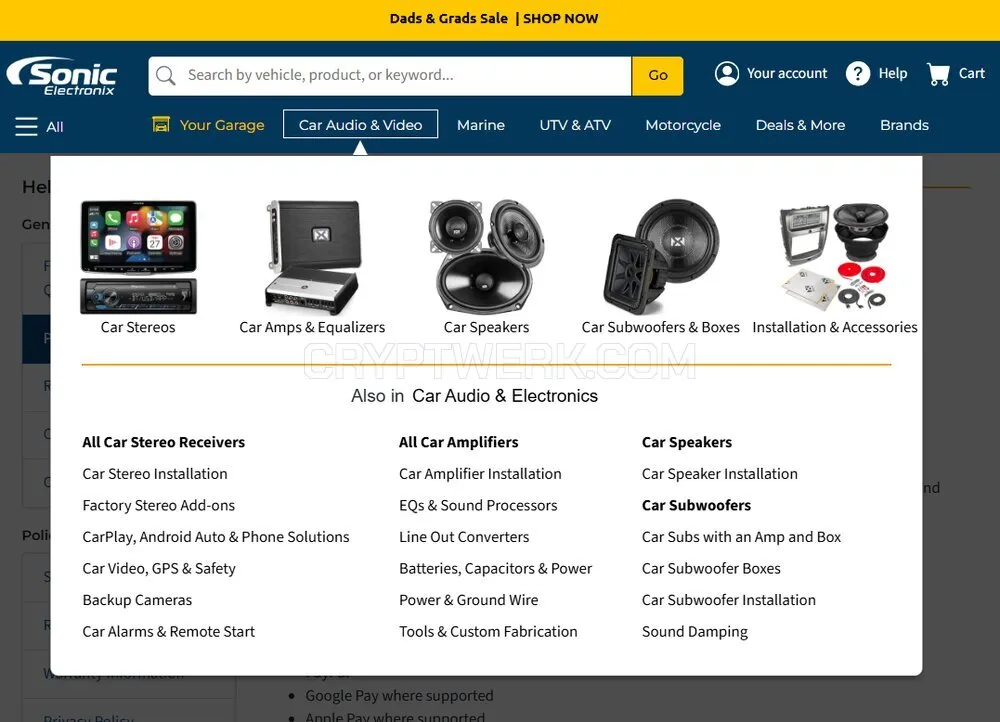Open the Motorcycle menu
The image size is (1000, 722).
[x=683, y=125]
